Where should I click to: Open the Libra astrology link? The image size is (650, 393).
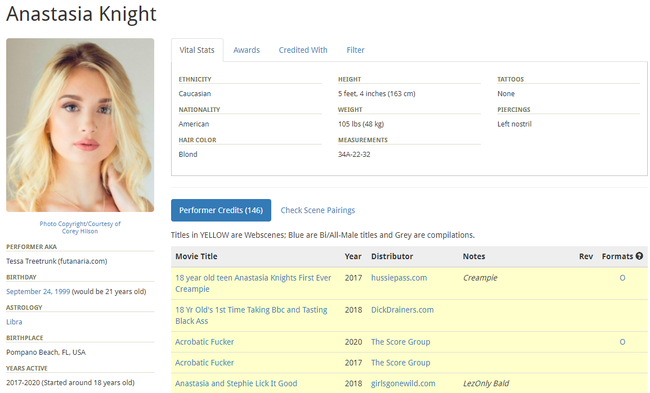point(14,322)
